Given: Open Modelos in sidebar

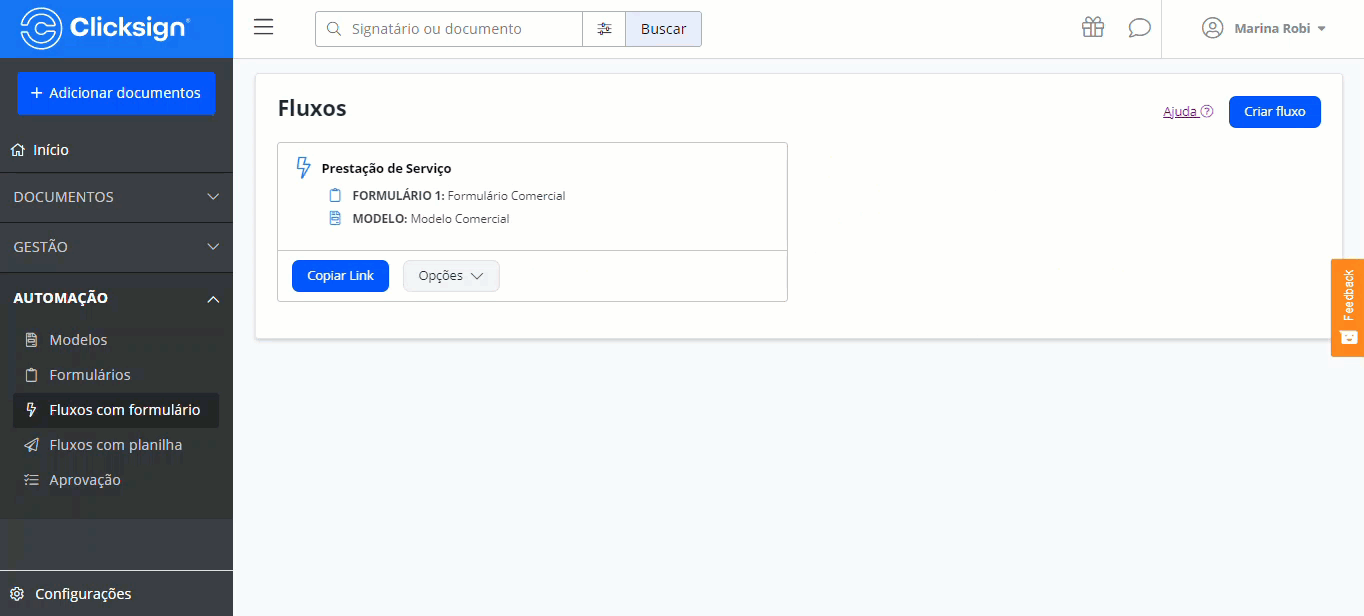Looking at the screenshot, I should [x=116, y=340].
